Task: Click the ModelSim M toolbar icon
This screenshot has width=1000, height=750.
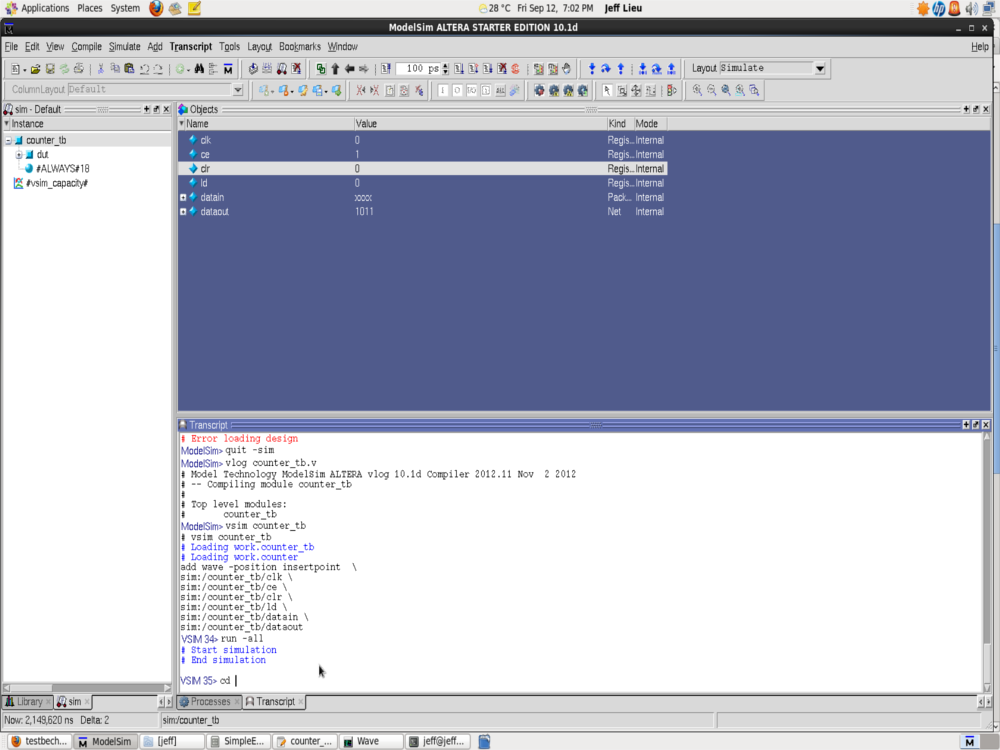Action: tap(228, 69)
